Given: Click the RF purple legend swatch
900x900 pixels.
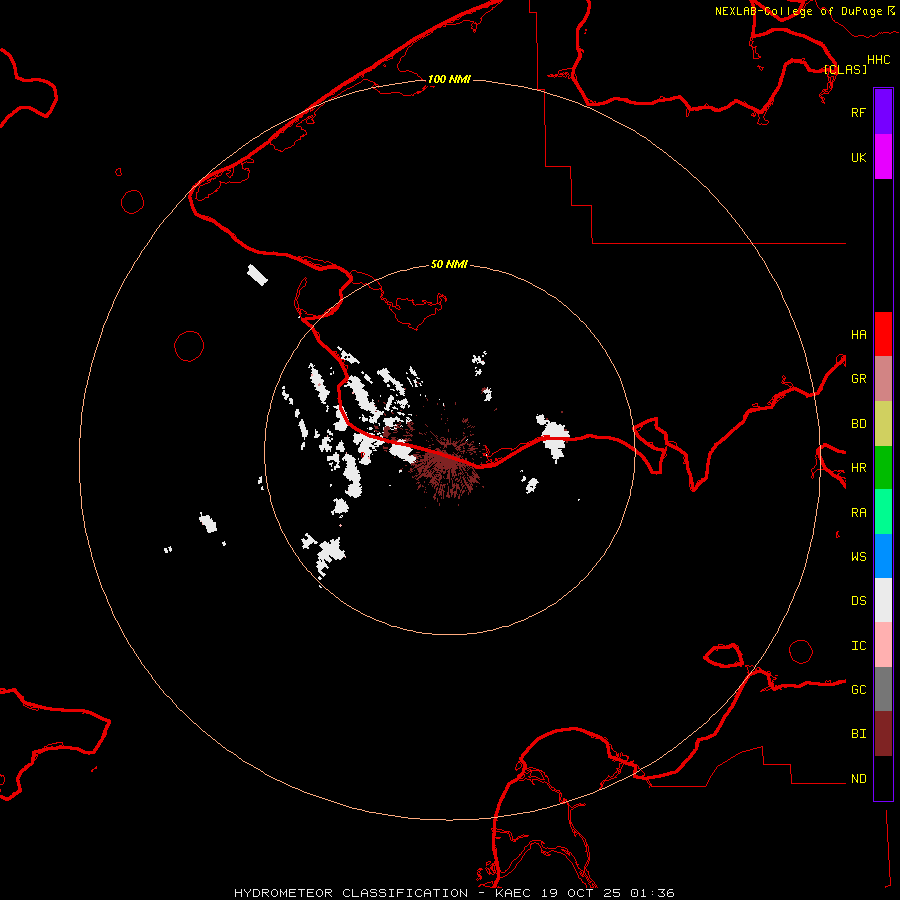Looking at the screenshot, I should 883,112.
